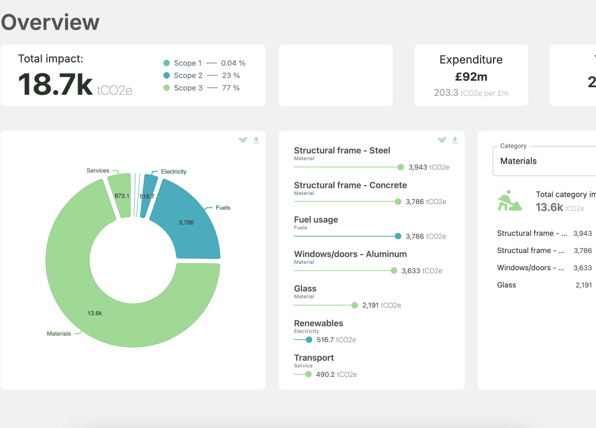Click the 'Fuel usage' heading
Image resolution: width=596 pixels, height=428 pixels.
pyautogui.click(x=316, y=220)
